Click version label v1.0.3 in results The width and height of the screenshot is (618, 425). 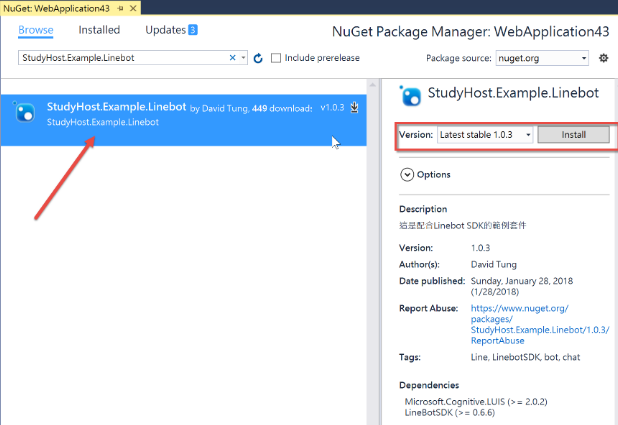coord(332,108)
